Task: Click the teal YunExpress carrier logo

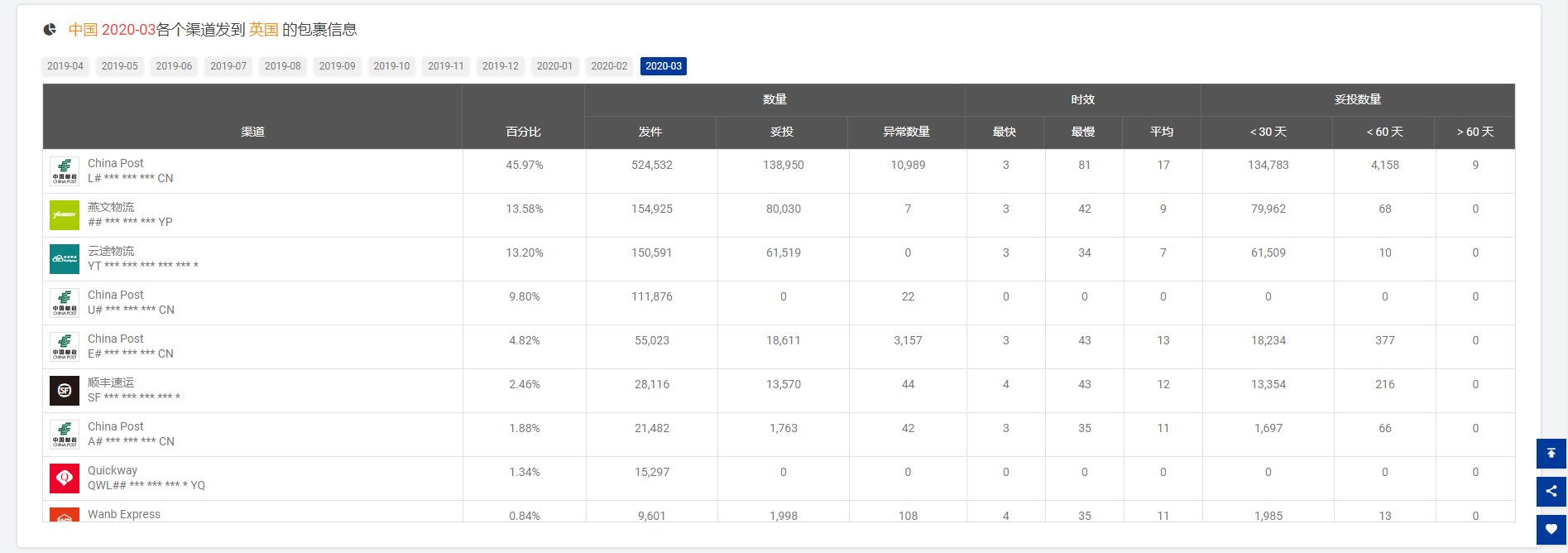Action: (65, 259)
